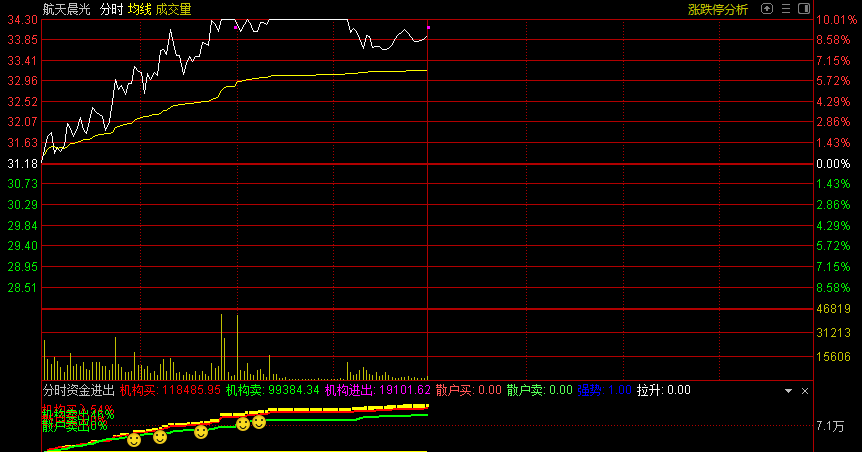
Task: Close the 分时资金进出 indicator panel
Action: (804, 390)
